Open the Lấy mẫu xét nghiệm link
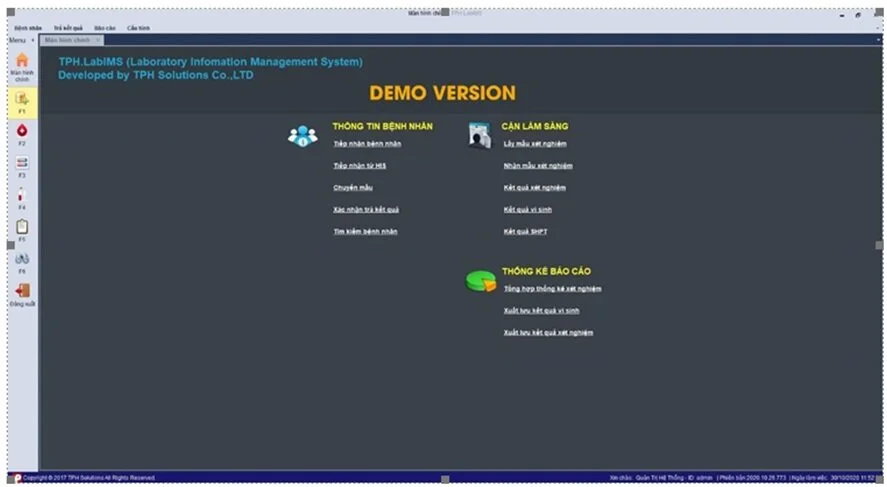Viewport: 887px width, 487px height. 535,144
